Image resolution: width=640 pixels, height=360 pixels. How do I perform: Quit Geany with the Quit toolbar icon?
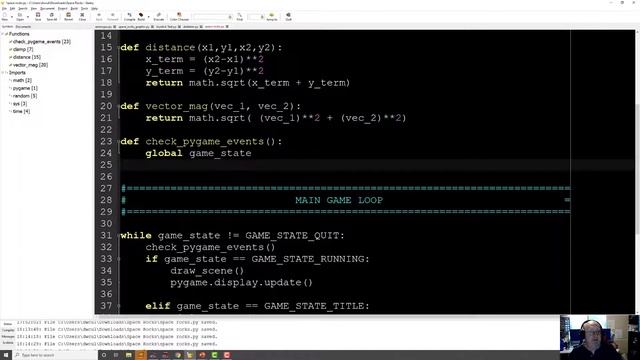point(288,16)
